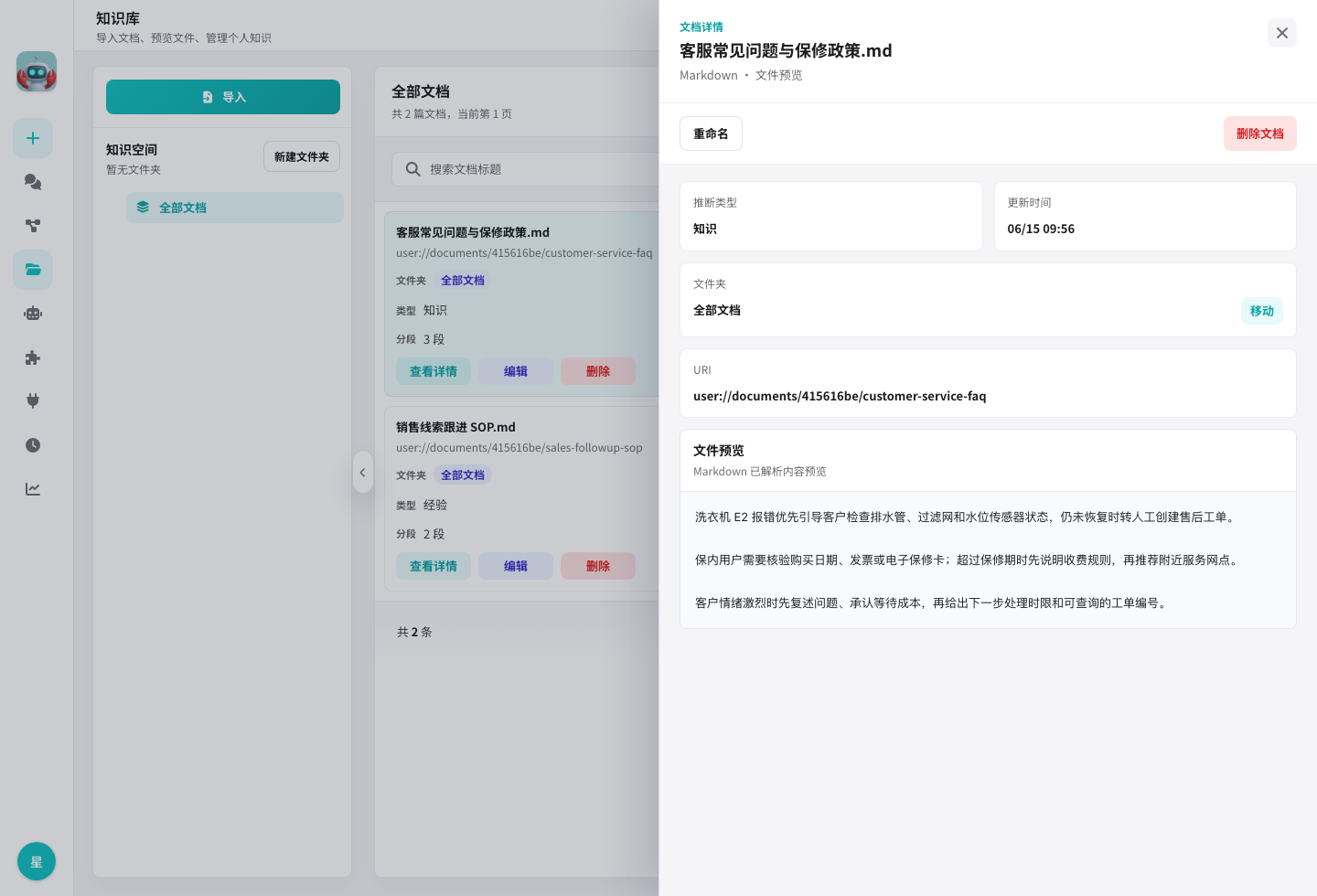Click the 文档详情 panel label
This screenshot has width=1317, height=896.
(701, 27)
